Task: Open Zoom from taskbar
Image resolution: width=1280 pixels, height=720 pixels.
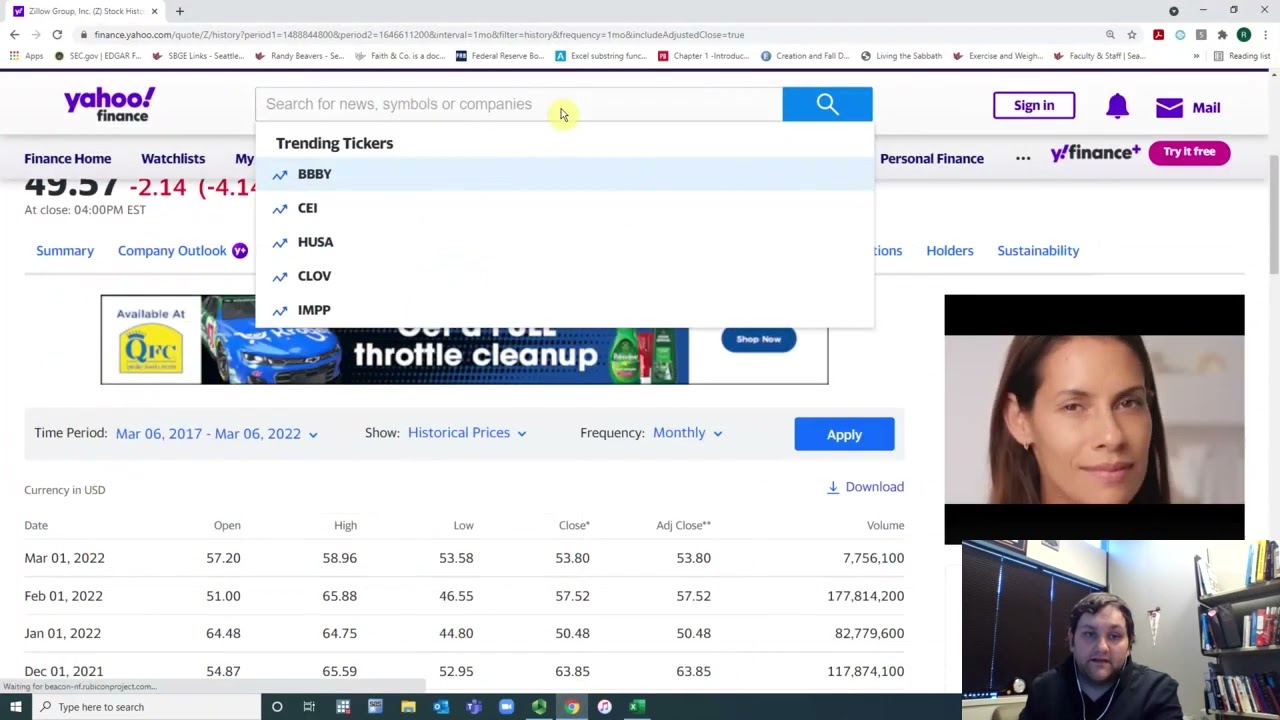Action: pyautogui.click(x=506, y=707)
